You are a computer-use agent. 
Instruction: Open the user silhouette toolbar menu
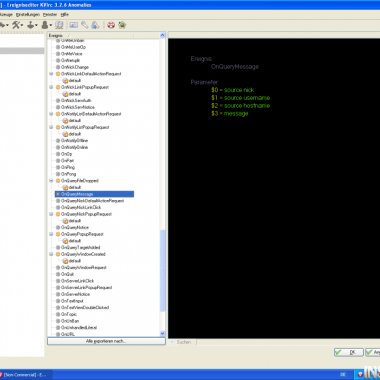pos(47,25)
